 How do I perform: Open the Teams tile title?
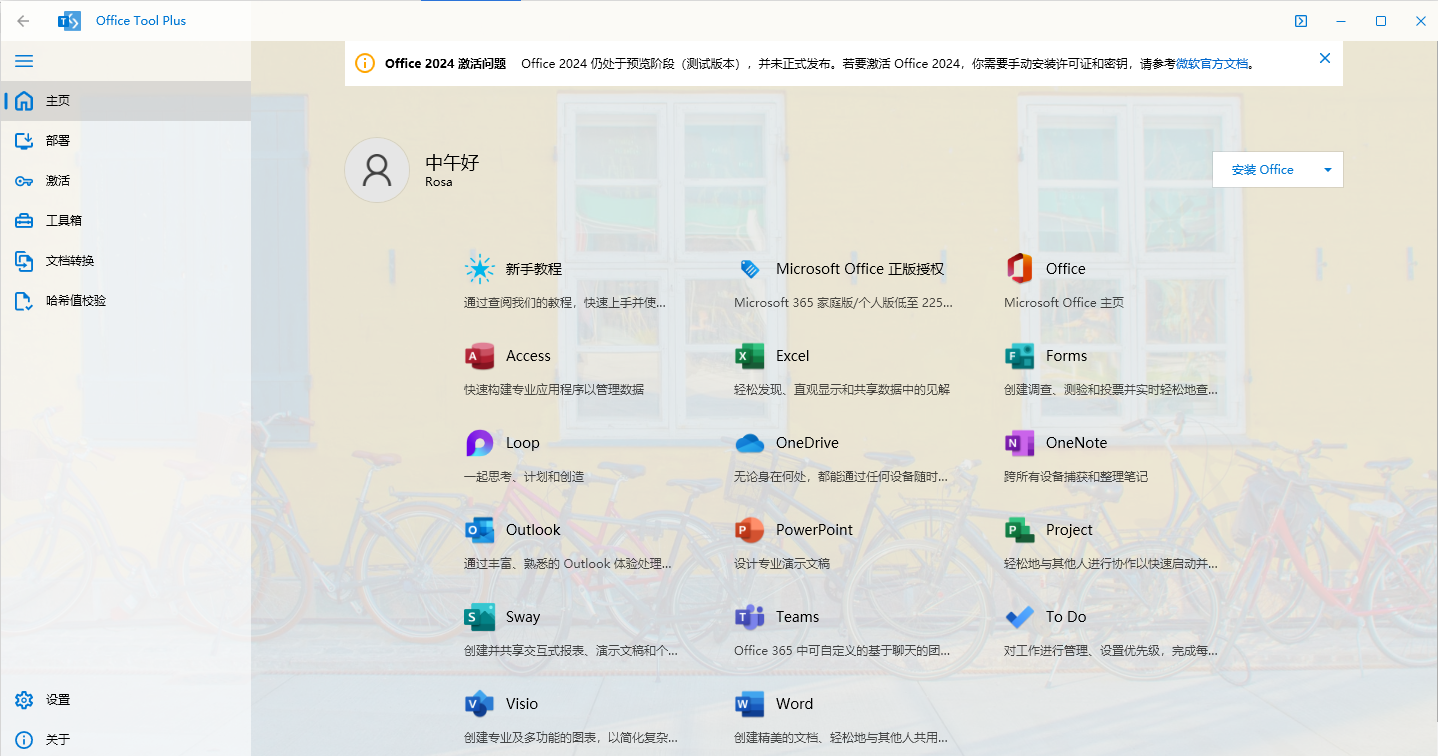[798, 617]
